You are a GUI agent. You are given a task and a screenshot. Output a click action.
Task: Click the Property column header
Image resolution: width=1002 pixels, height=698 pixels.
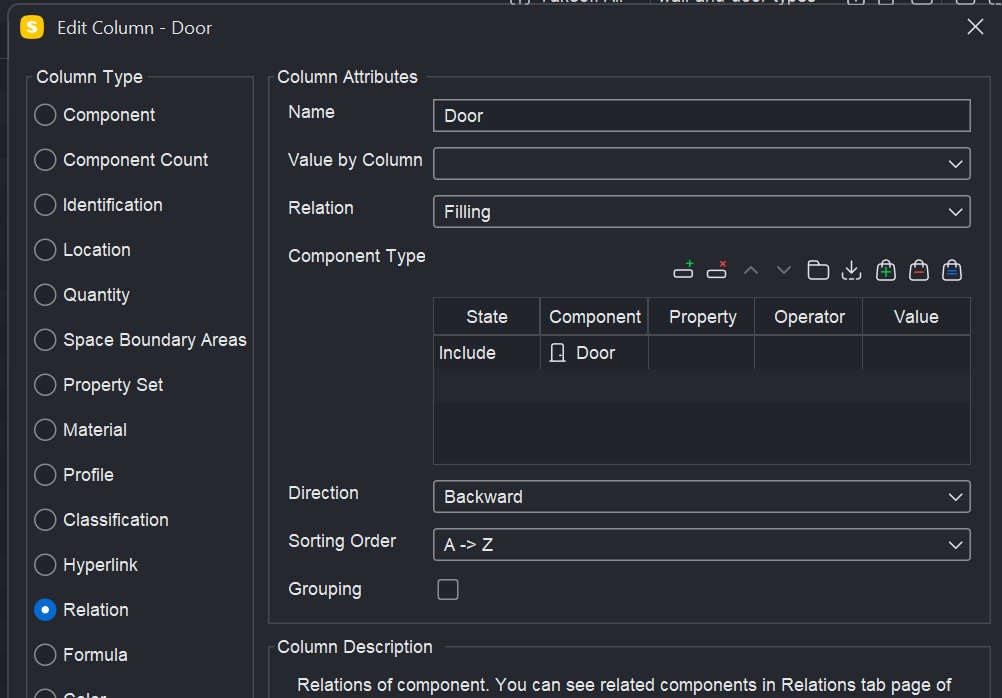(702, 316)
